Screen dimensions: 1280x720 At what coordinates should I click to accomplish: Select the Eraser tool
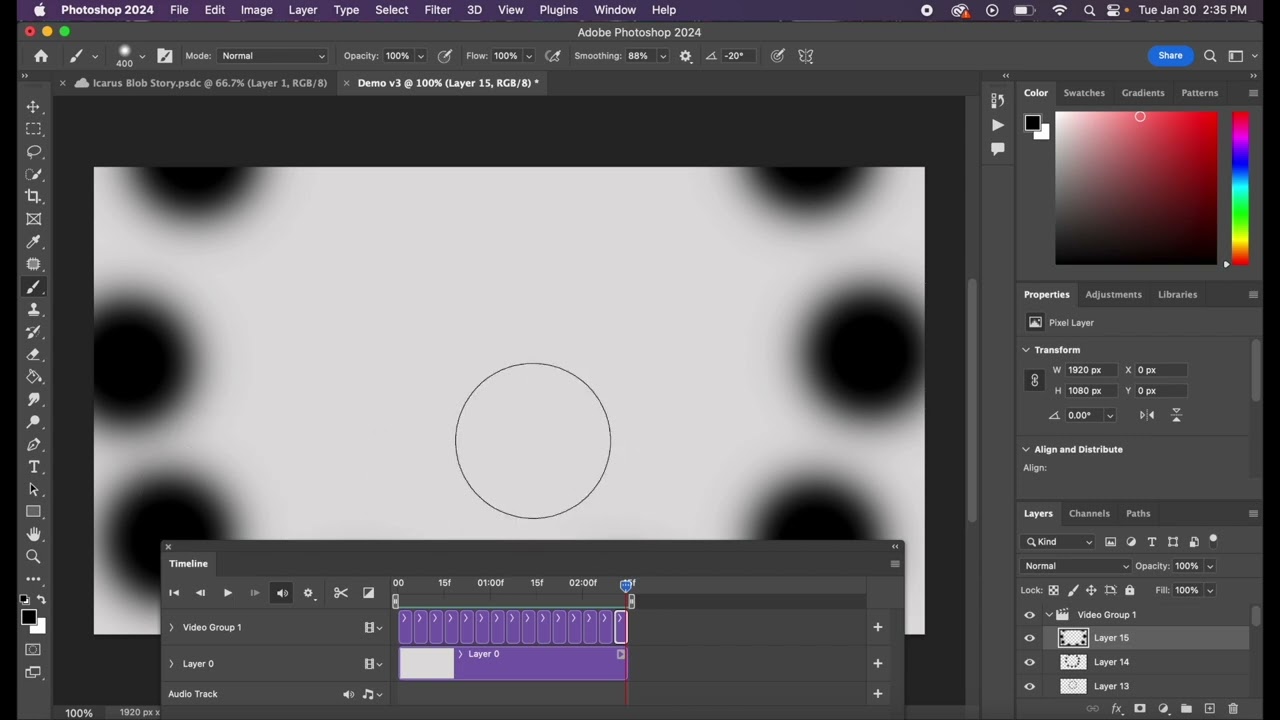(x=34, y=355)
